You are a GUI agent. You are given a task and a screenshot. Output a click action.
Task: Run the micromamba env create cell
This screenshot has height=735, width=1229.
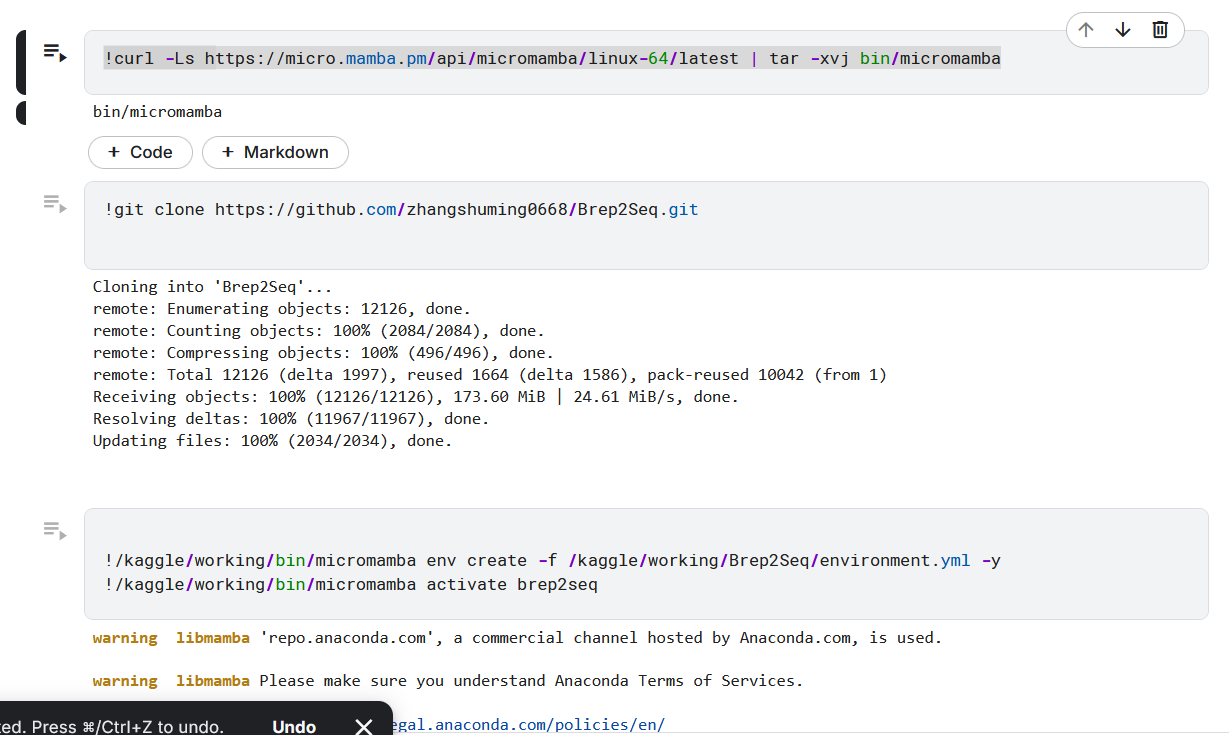[54, 530]
